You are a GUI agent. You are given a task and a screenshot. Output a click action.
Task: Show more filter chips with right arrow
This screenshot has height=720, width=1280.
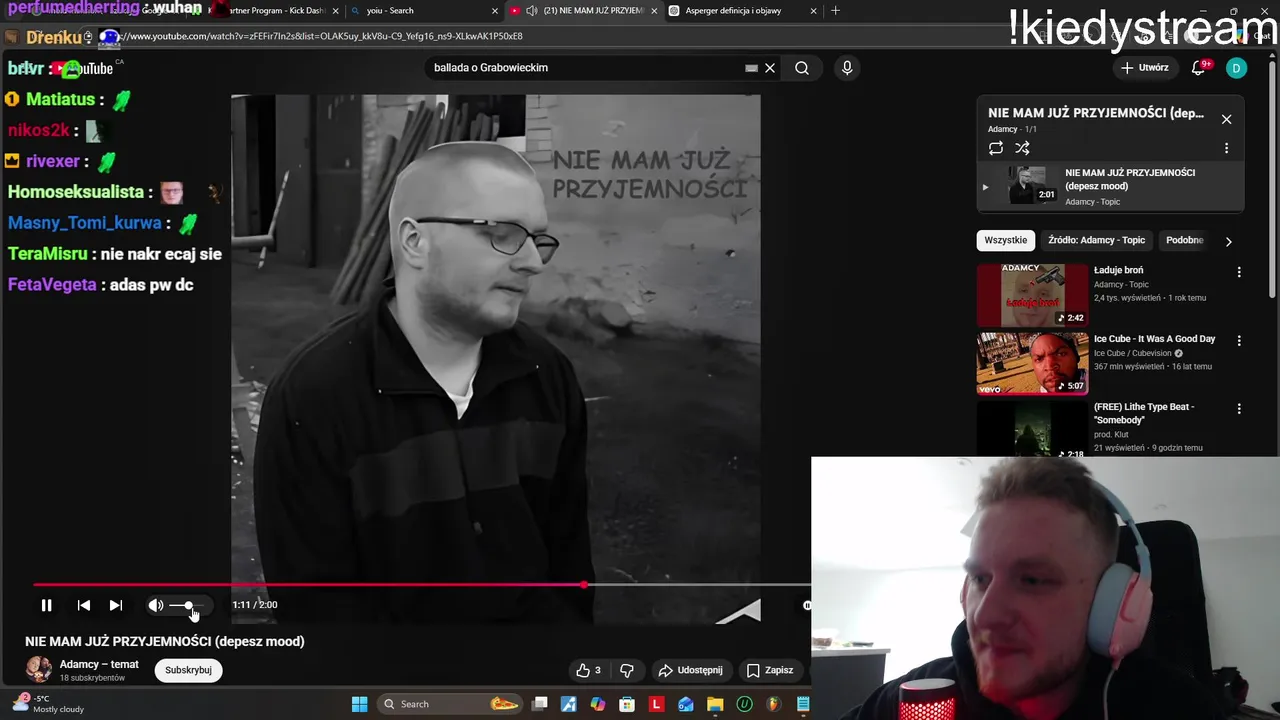click(1228, 241)
